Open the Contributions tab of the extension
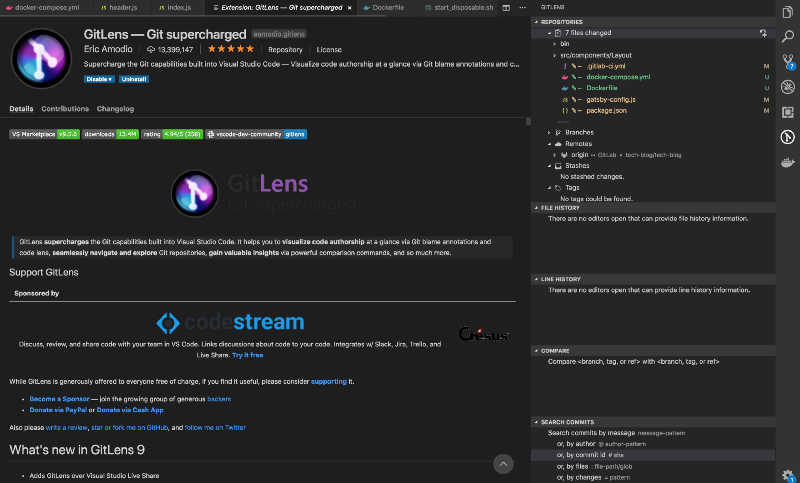Image resolution: width=800 pixels, height=483 pixels. tap(65, 109)
